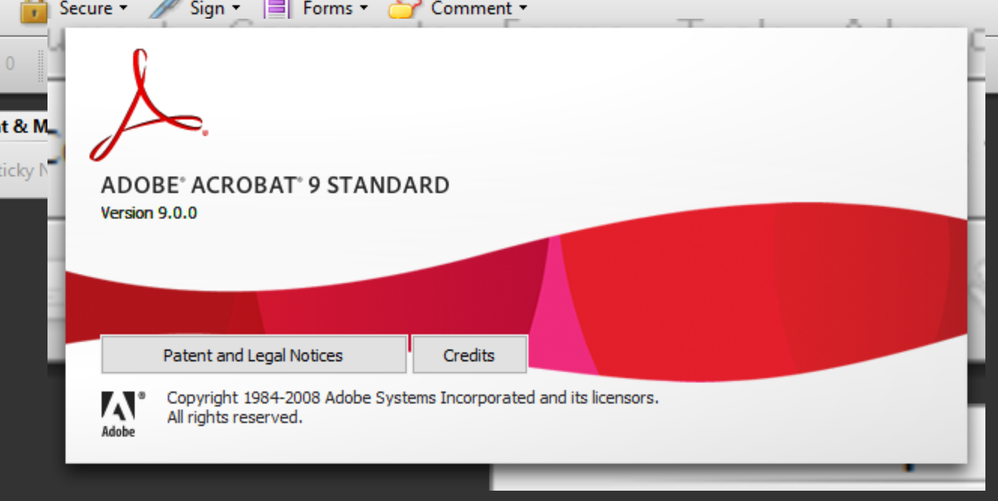Open Patent and Legal Notices
The height and width of the screenshot is (501, 998).
(254, 355)
